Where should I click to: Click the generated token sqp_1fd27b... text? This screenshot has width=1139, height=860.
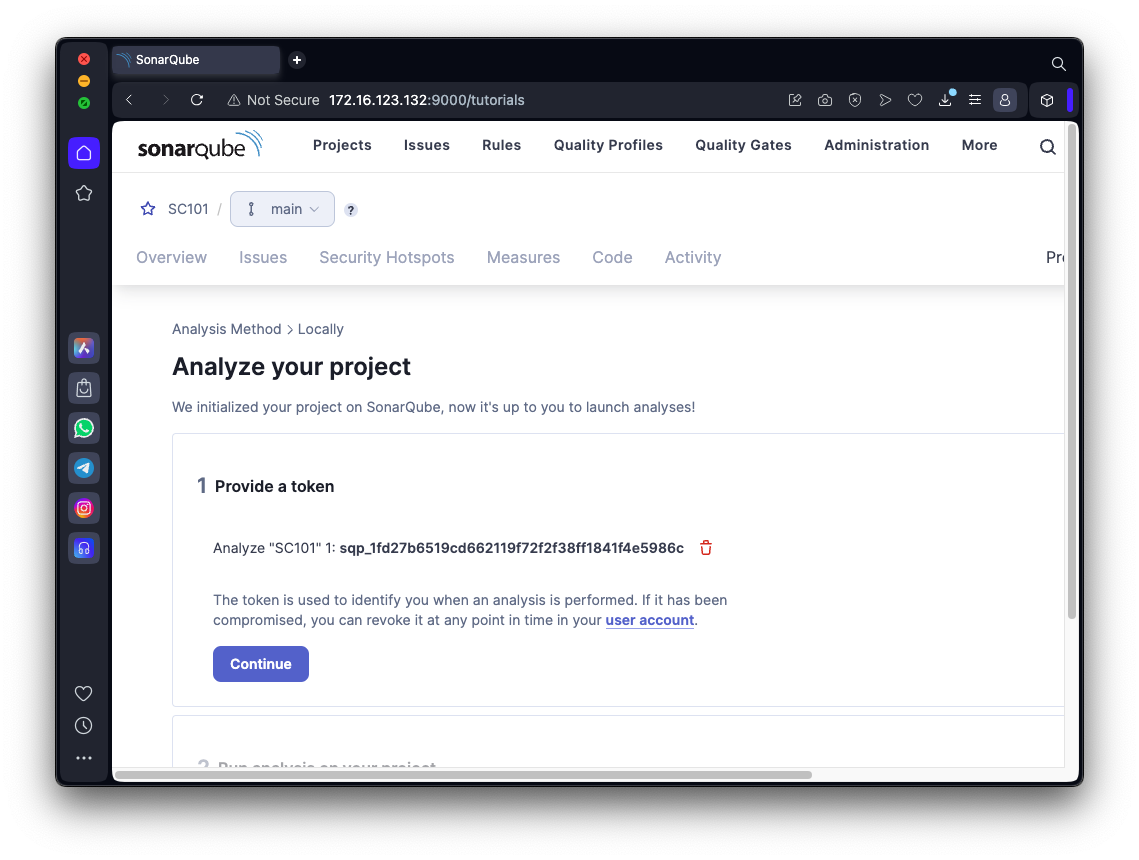[x=511, y=548]
